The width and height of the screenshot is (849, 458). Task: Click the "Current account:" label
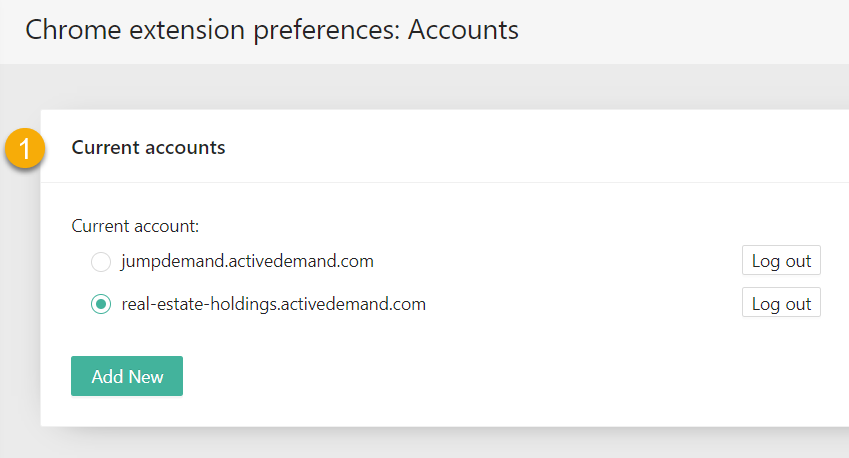coord(135,226)
